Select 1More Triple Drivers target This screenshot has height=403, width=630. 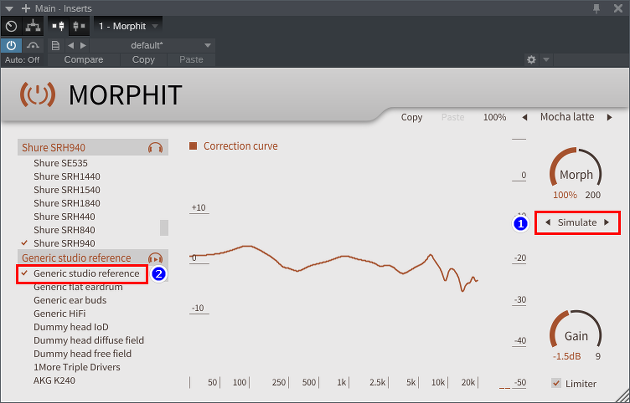pos(77,367)
